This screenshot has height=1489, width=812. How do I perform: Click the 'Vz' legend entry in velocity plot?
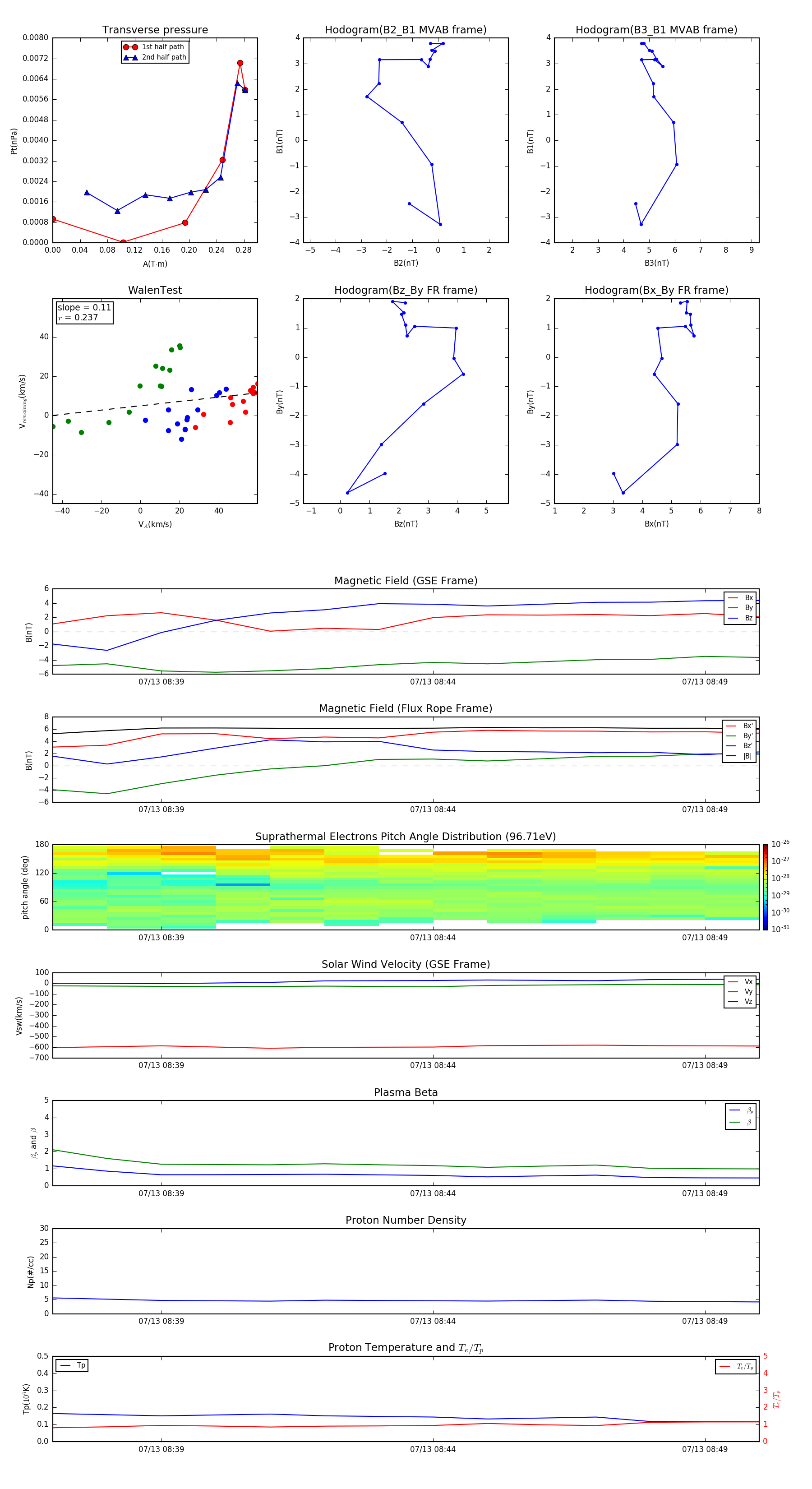tap(740, 1002)
